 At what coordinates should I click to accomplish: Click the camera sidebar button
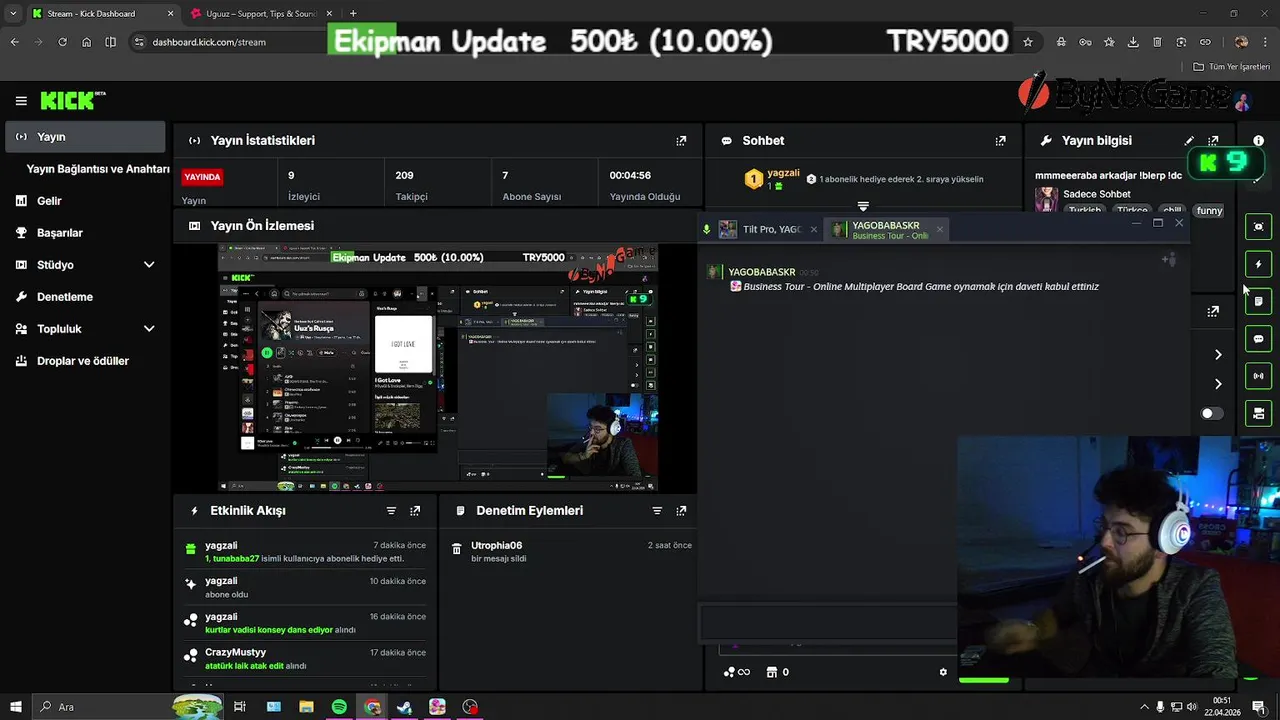1258,413
